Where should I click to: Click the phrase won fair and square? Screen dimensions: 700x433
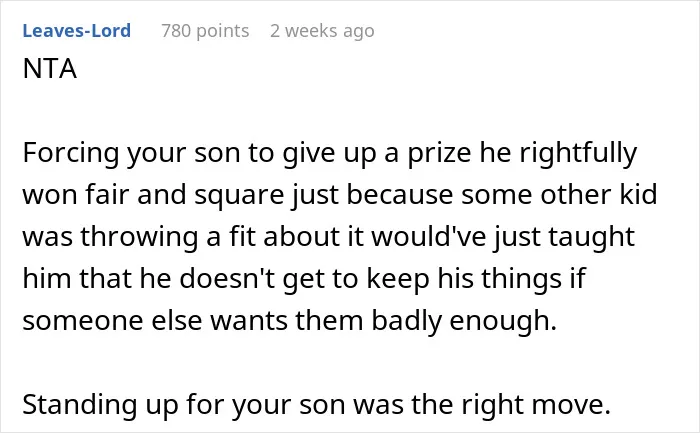click(153, 195)
